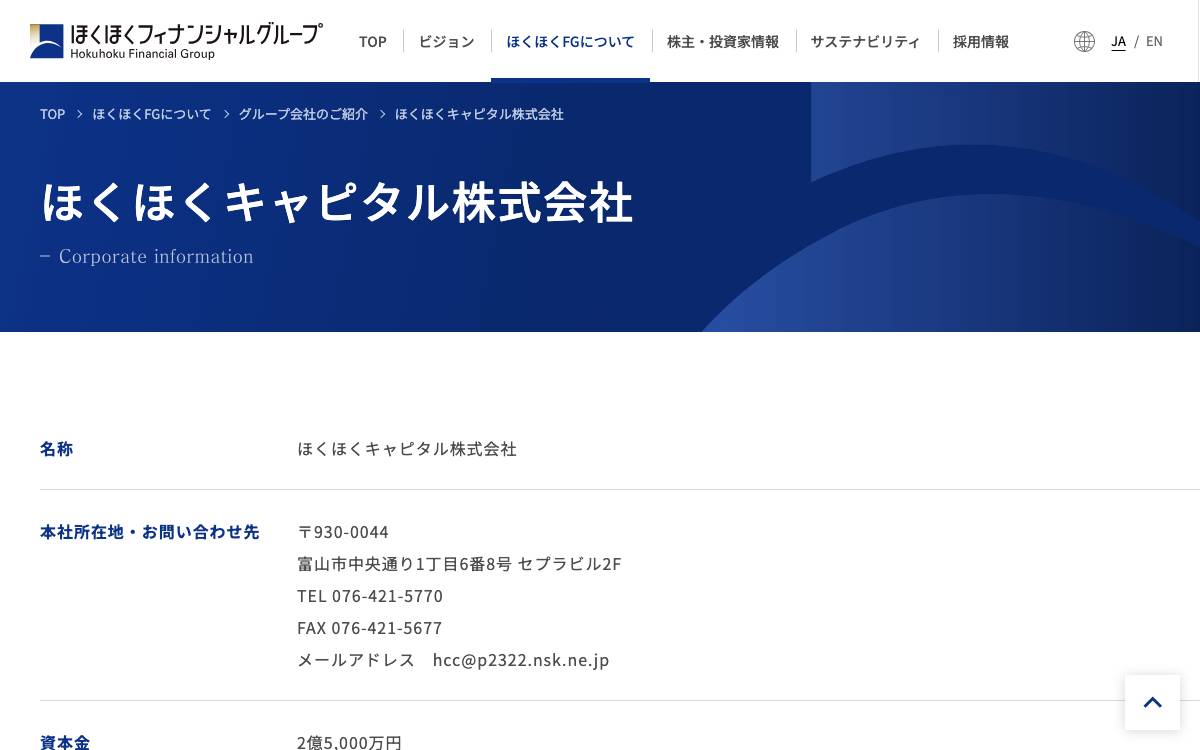Click the email hcc@p2322.nsk.ne.jp
This screenshot has width=1200, height=750.
[x=521, y=660]
